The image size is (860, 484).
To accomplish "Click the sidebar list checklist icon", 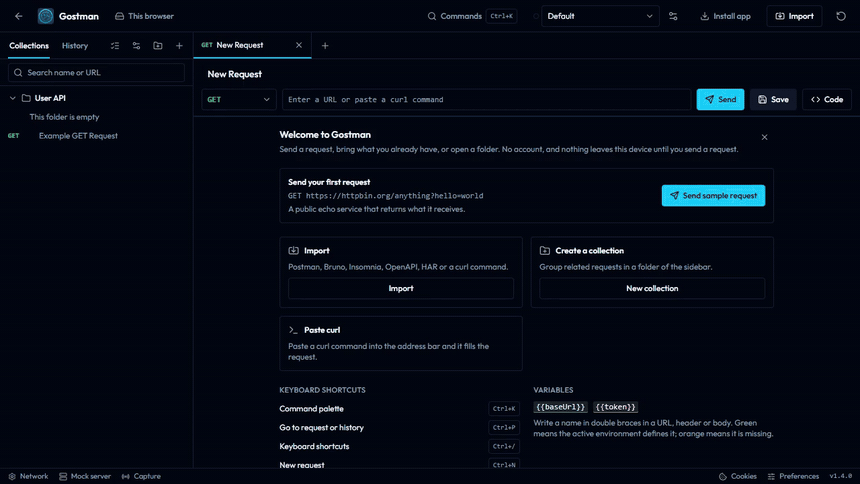I will pos(115,46).
